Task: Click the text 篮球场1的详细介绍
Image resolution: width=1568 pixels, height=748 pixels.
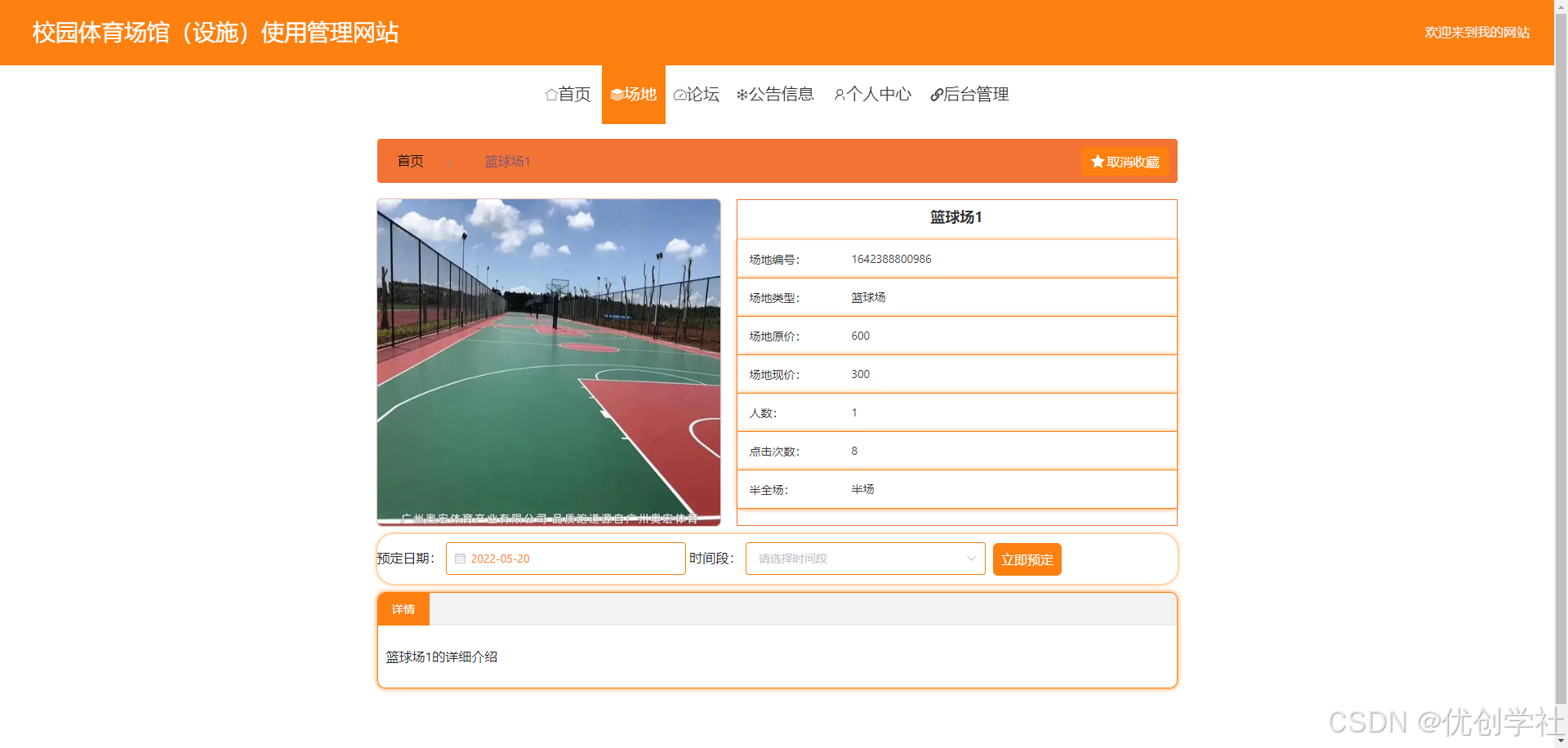Action: [x=442, y=657]
